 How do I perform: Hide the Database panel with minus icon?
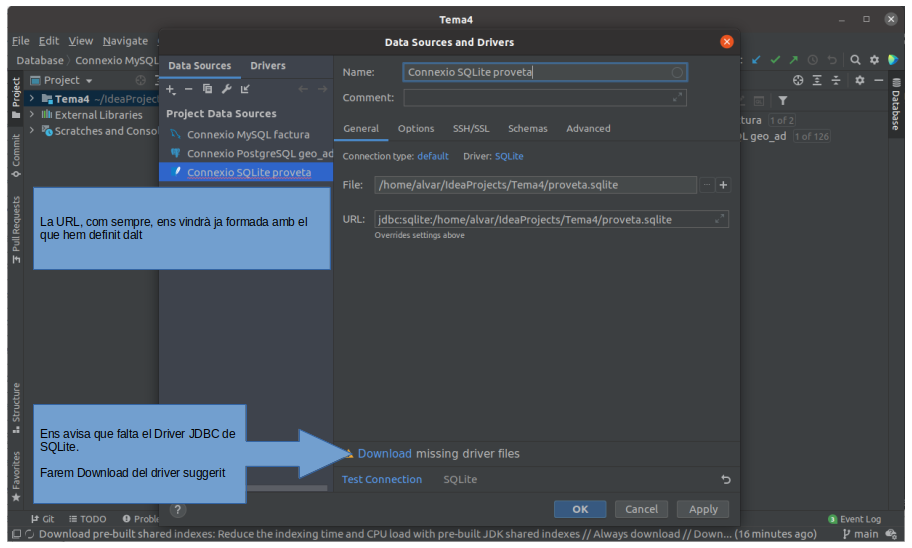(x=878, y=80)
